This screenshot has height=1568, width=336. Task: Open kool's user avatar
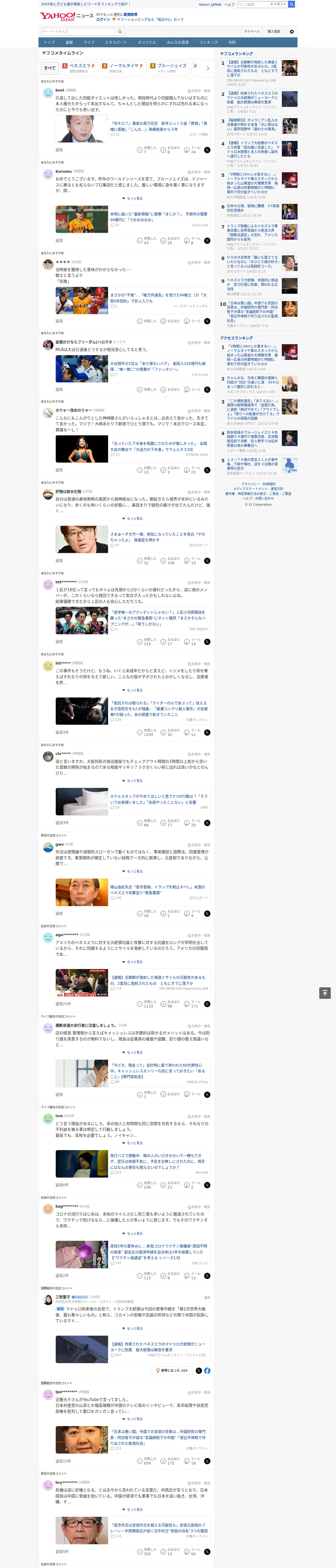[x=48, y=93]
